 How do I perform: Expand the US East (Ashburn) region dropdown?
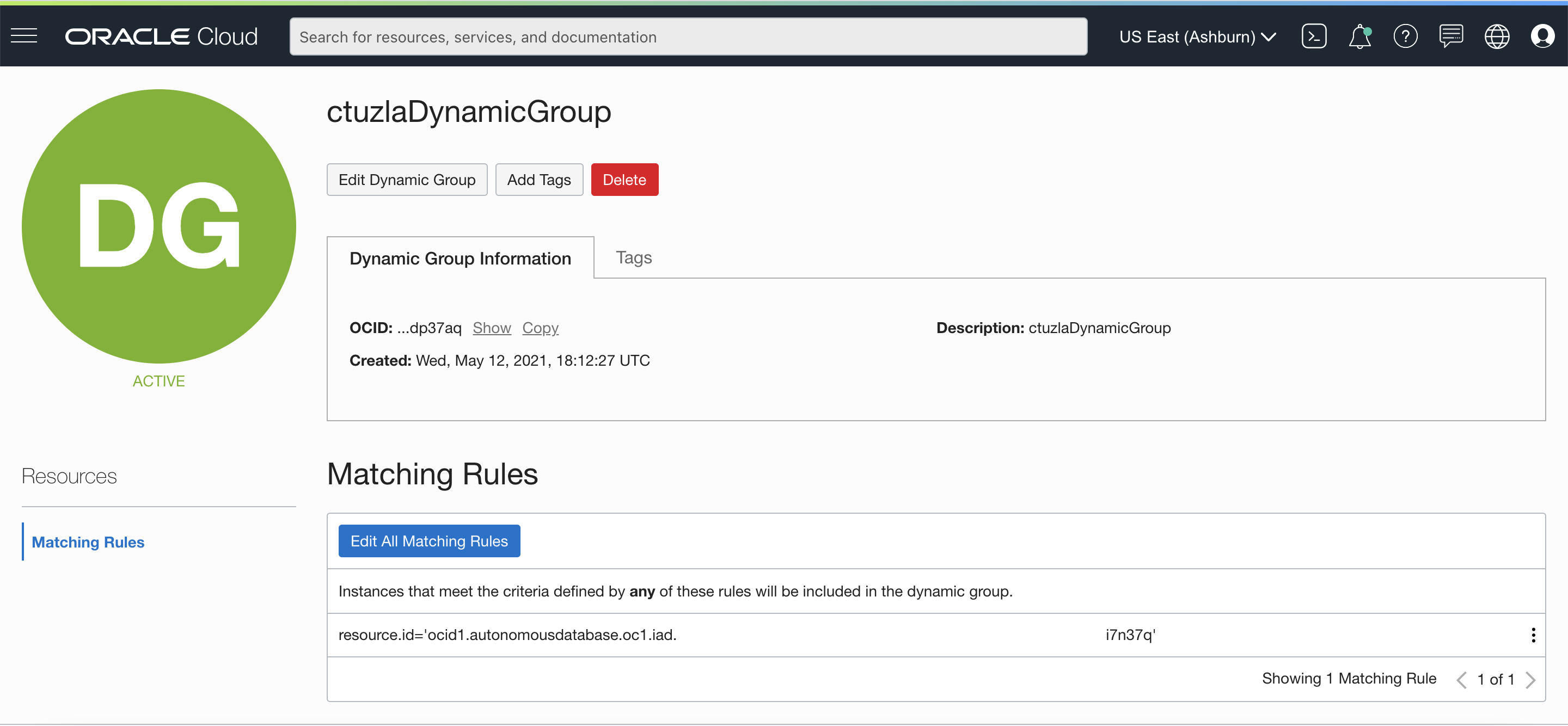[1197, 36]
